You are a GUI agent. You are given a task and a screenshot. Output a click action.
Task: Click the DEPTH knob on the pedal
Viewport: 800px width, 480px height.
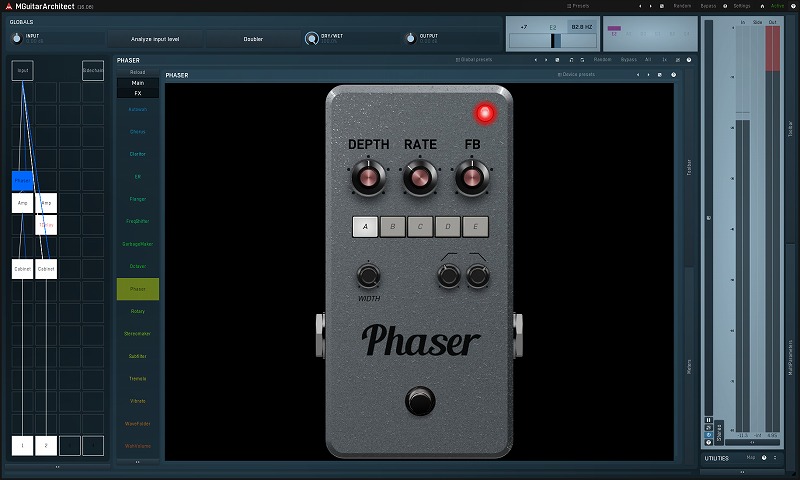[368, 178]
